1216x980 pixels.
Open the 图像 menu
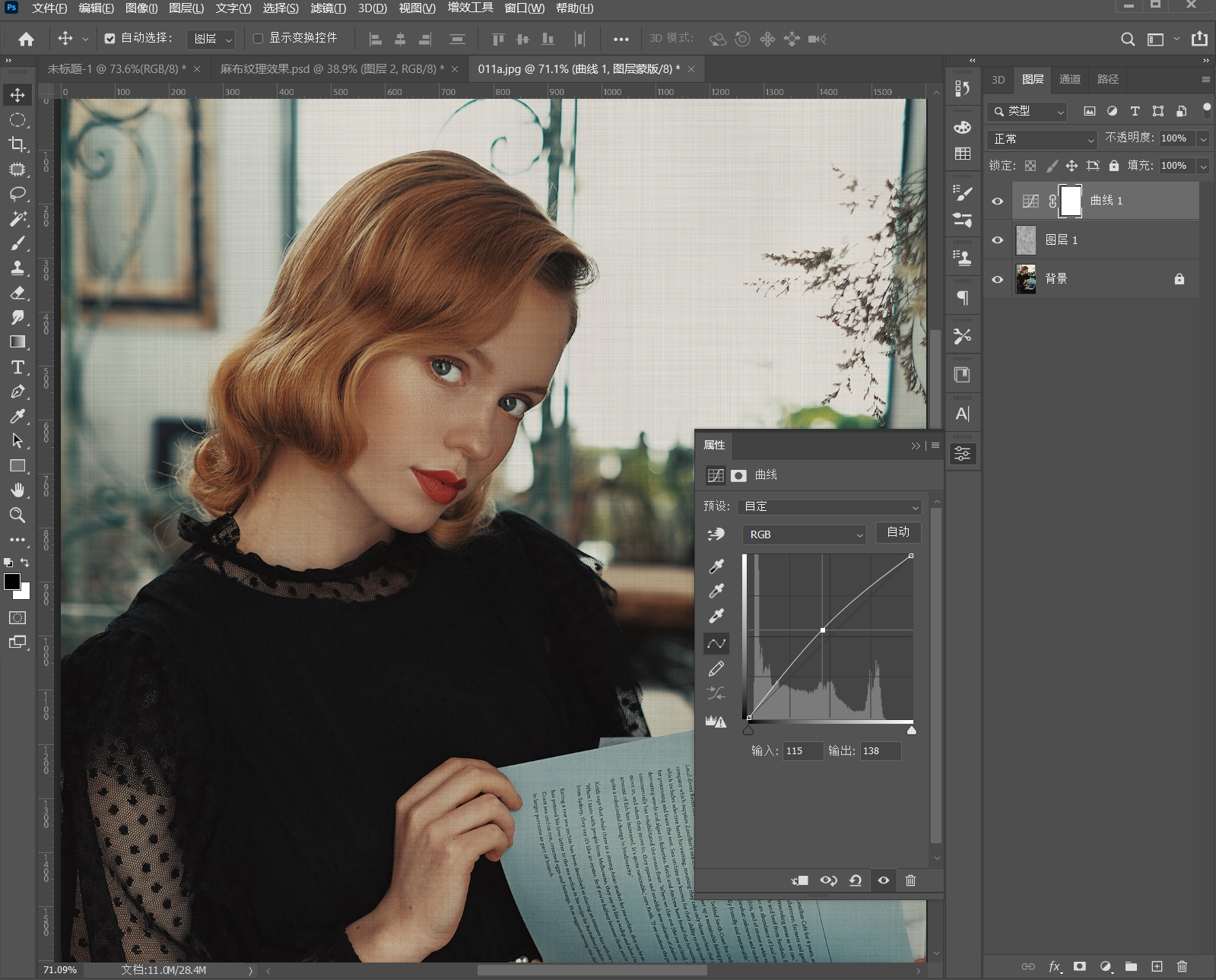tap(141, 8)
